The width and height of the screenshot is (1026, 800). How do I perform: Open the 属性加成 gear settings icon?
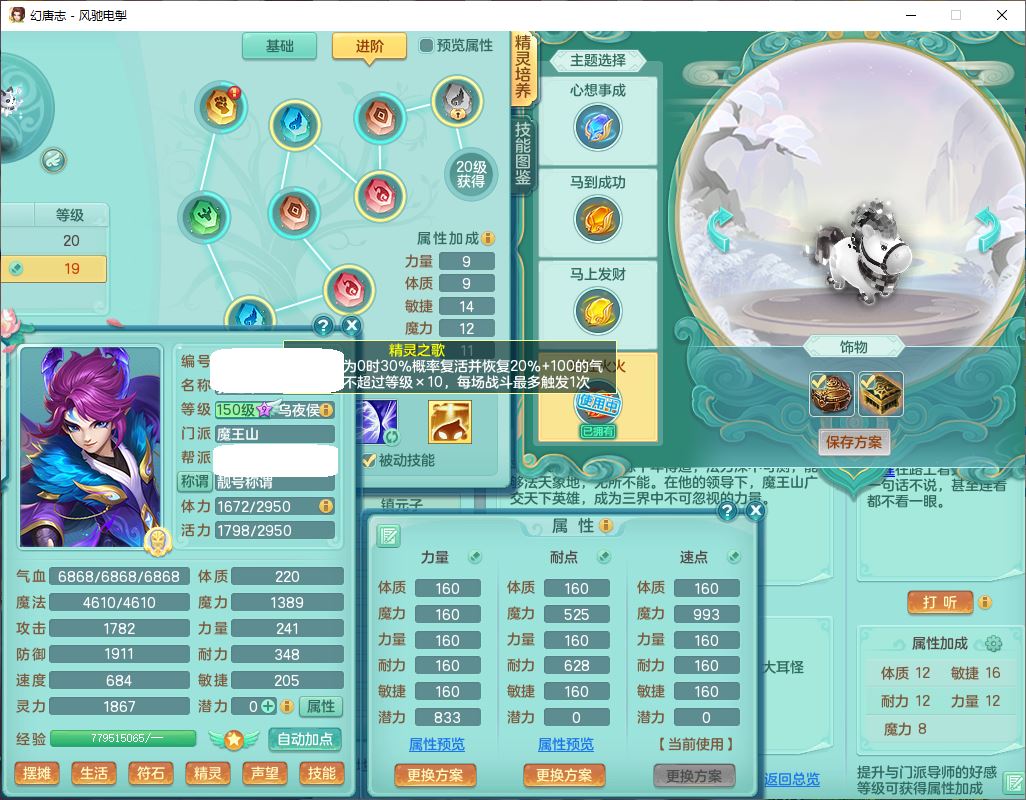coord(993,644)
